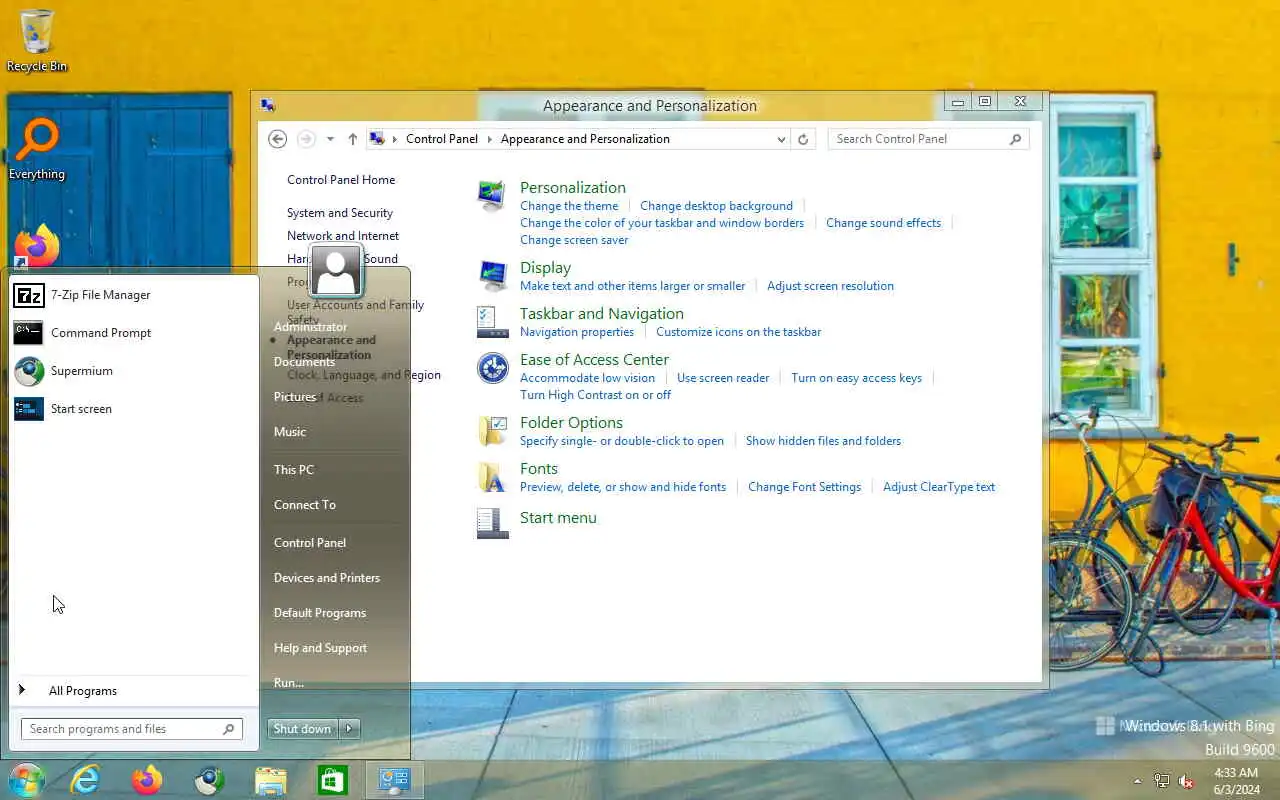Open Change desktop background link

tap(716, 206)
